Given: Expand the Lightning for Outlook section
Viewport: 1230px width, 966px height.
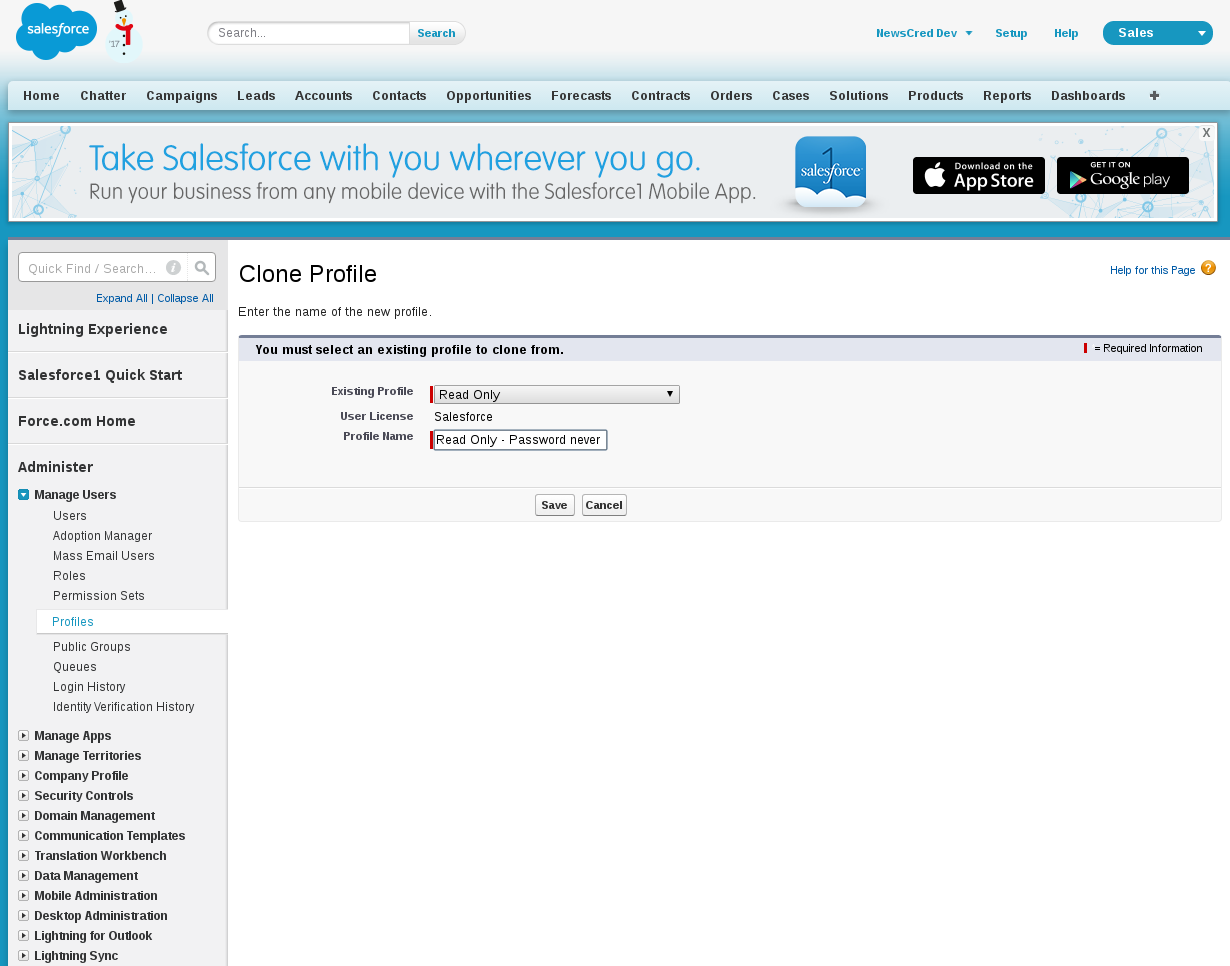Looking at the screenshot, I should (23, 936).
